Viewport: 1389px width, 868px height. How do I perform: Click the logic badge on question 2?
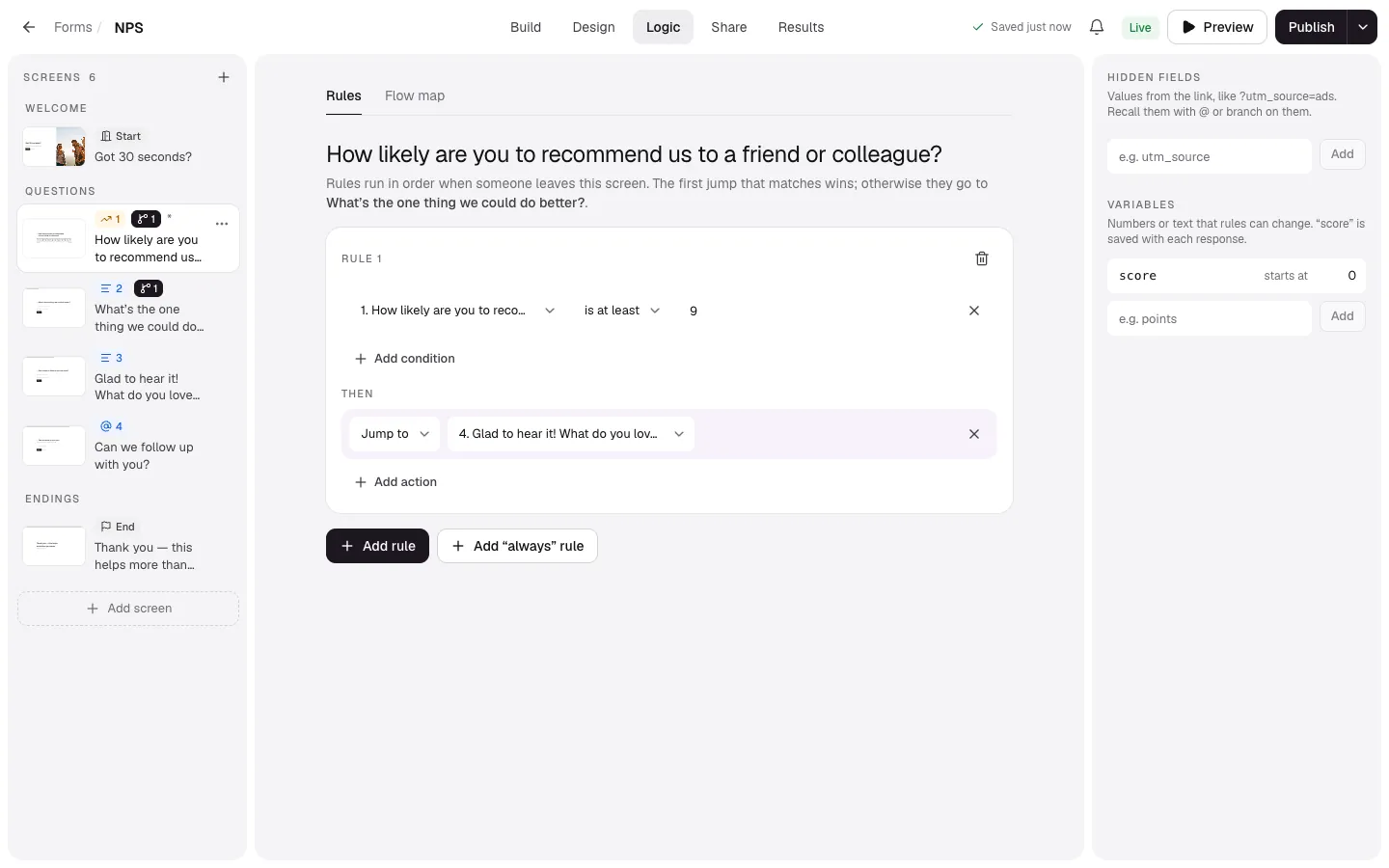(x=149, y=288)
